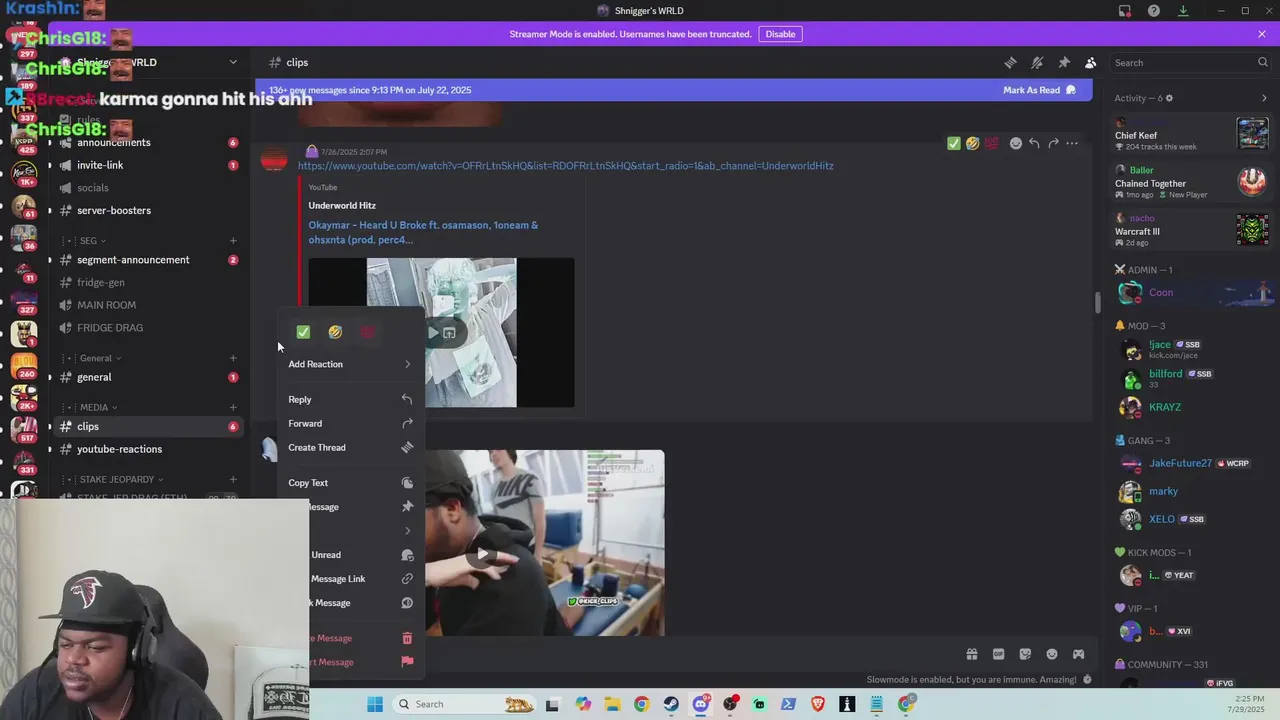This screenshot has width=1280, height=720.
Task: Click forward arrow on message hover toolbar
Action: [1053, 143]
